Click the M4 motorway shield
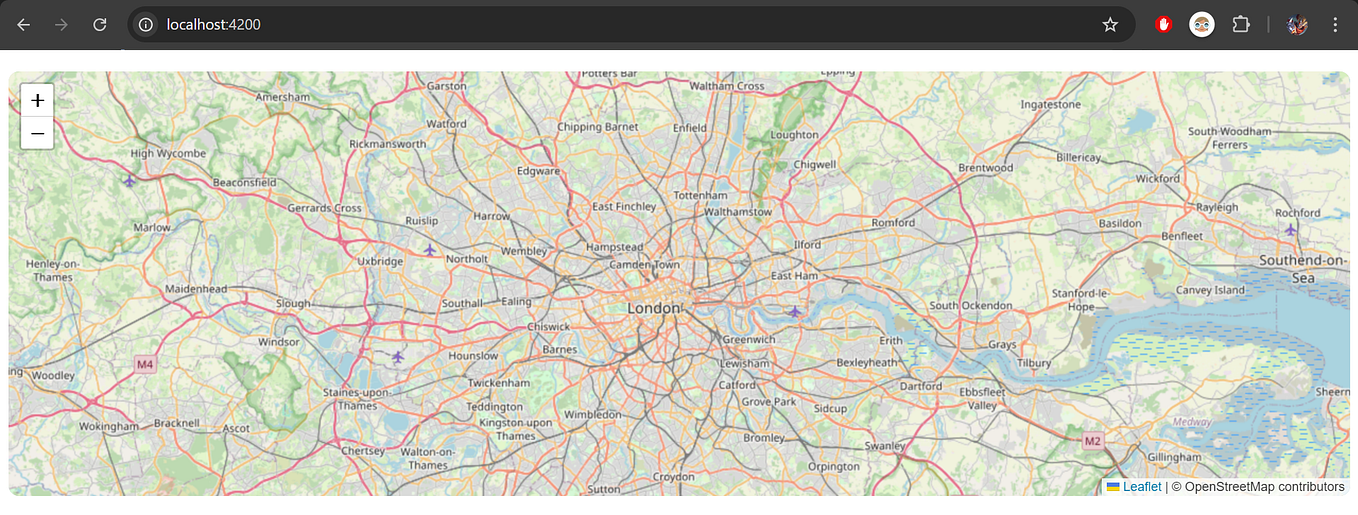The image size is (1358, 515). coord(146,364)
